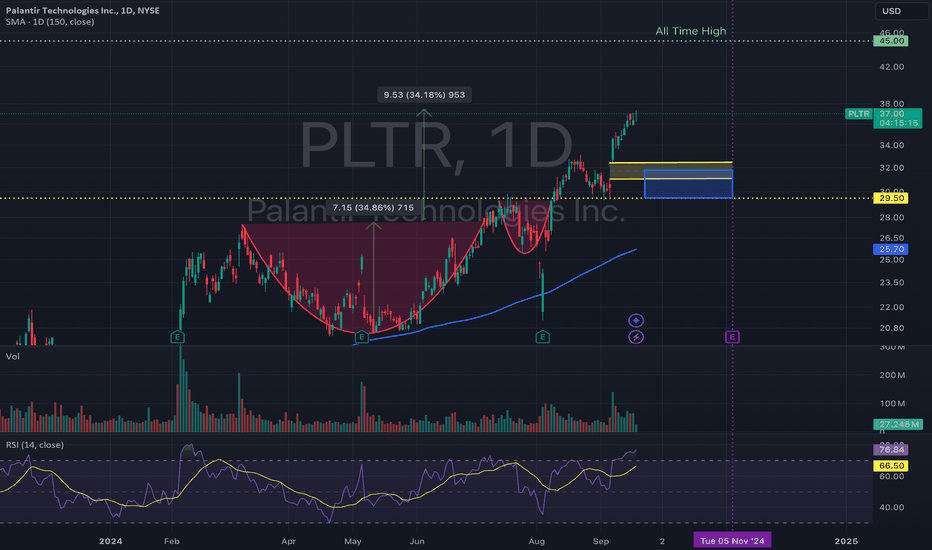The image size is (932, 550).
Task: Click the Sep time axis label
Action: [601, 541]
